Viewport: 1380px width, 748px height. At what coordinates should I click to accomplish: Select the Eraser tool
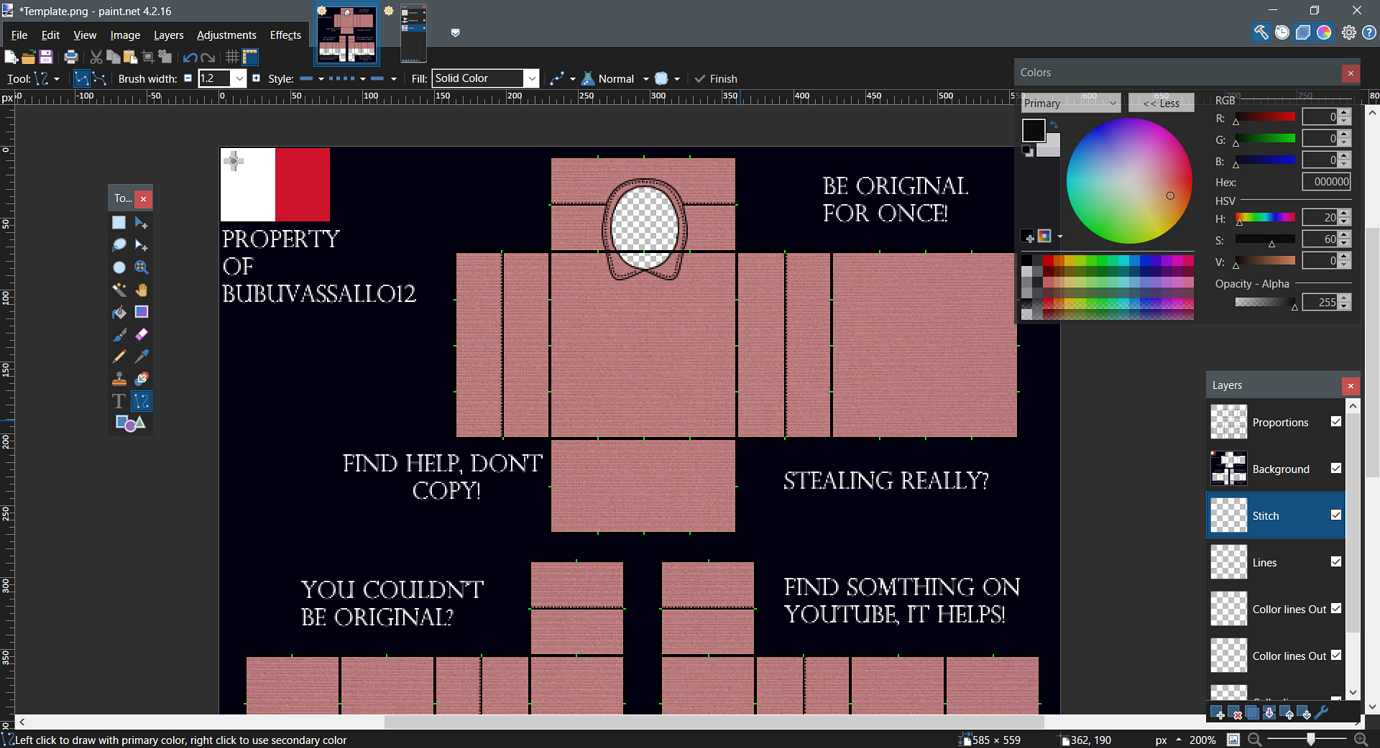coord(141,334)
